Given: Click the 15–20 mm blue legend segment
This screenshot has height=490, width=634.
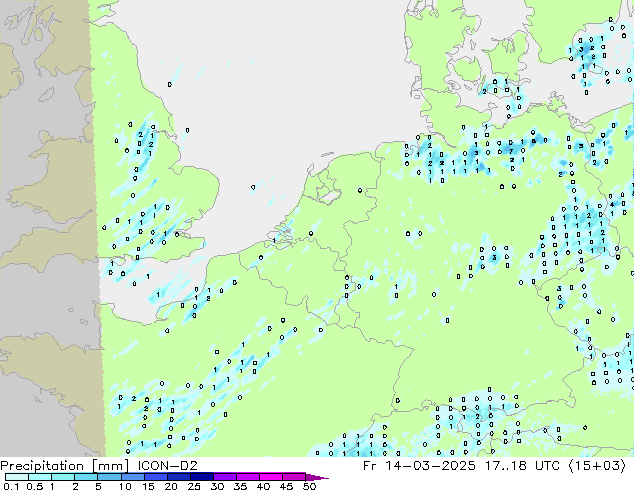Looking at the screenshot, I should (x=156, y=477).
